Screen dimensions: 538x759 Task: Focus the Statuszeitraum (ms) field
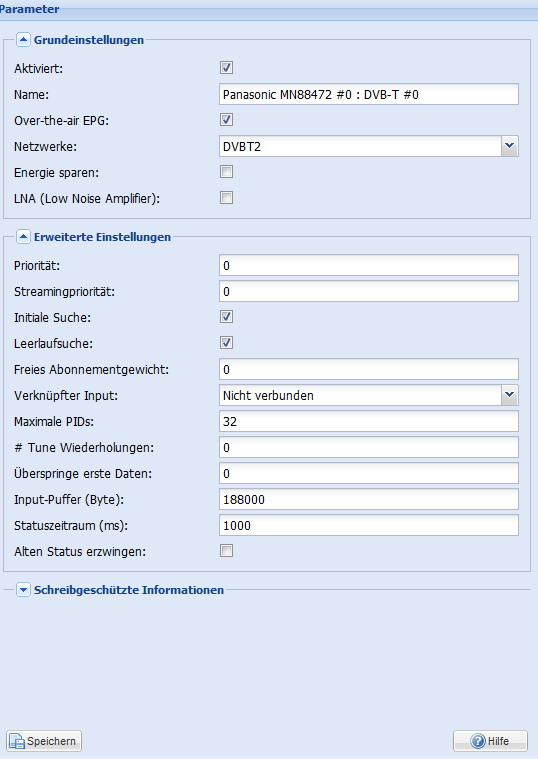(x=369, y=525)
